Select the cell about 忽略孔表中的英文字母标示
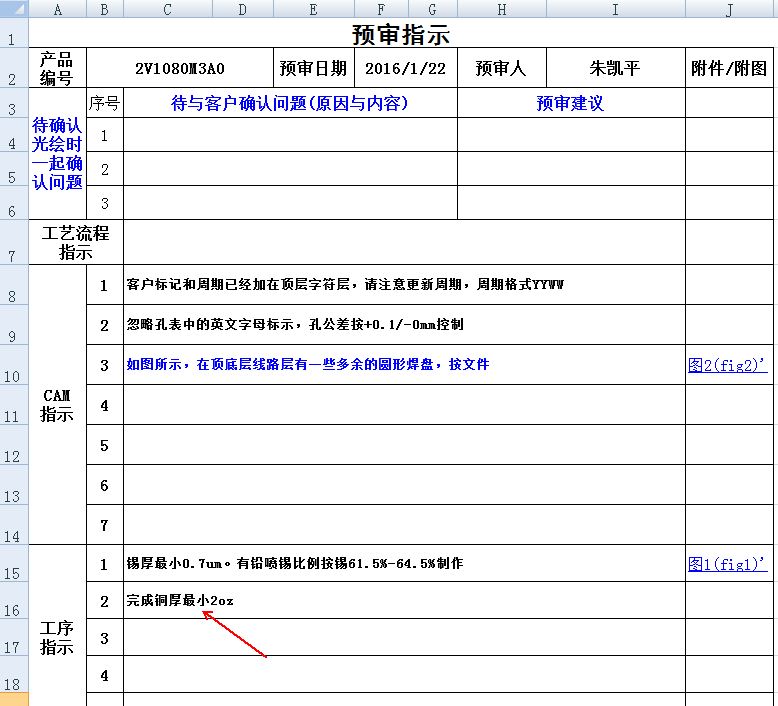 (x=404, y=325)
